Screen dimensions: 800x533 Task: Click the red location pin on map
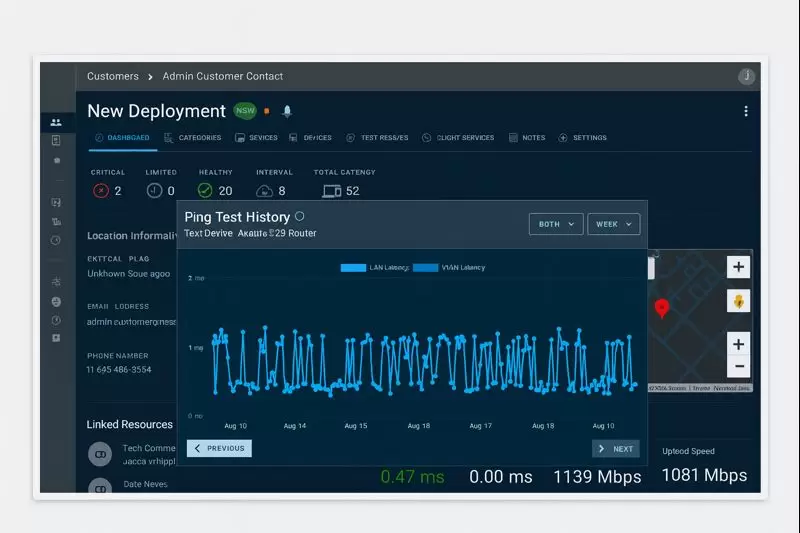(661, 308)
